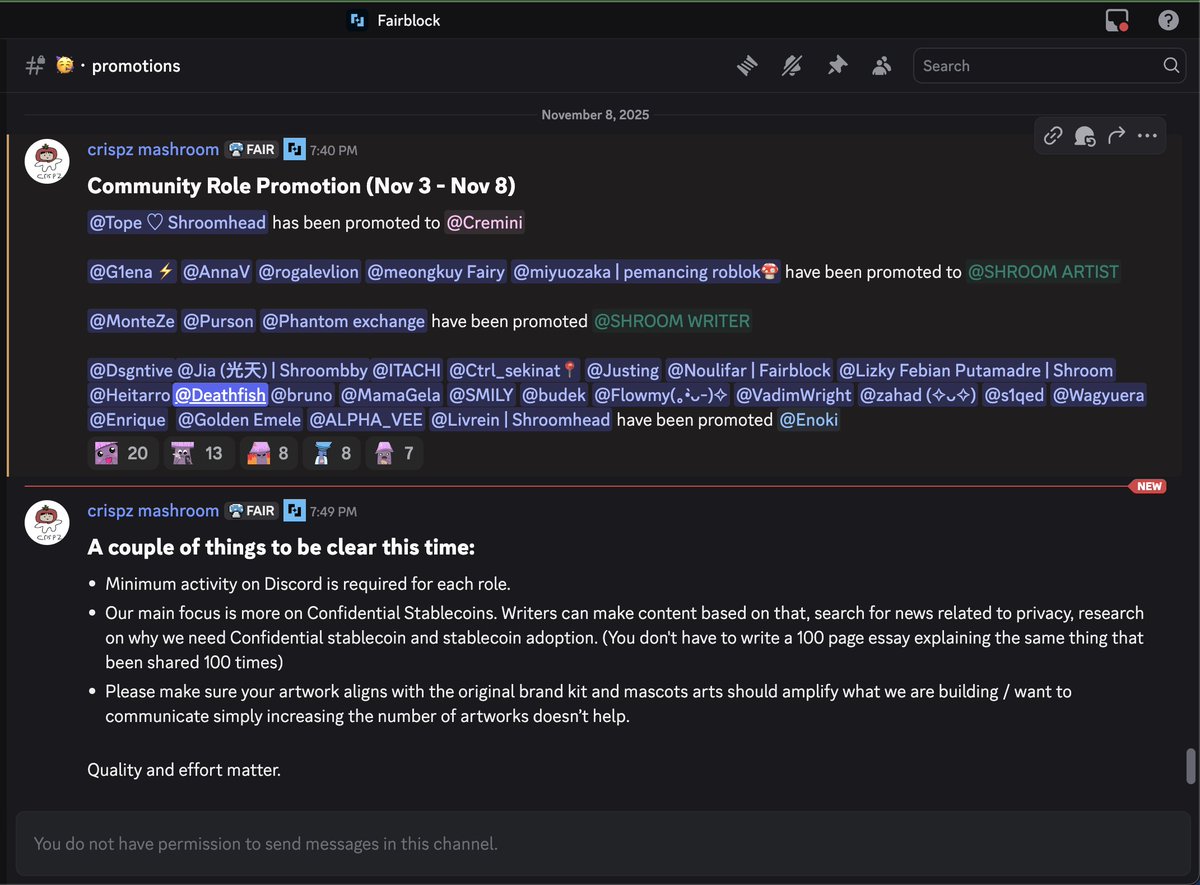This screenshot has width=1200, height=885.
Task: Open the reaction picker on the message
Action: point(1084,134)
